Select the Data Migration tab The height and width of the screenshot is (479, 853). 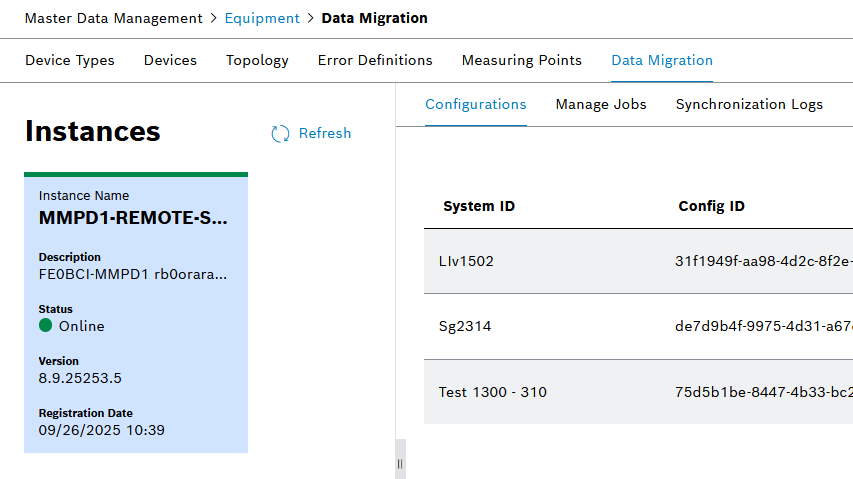pos(662,60)
